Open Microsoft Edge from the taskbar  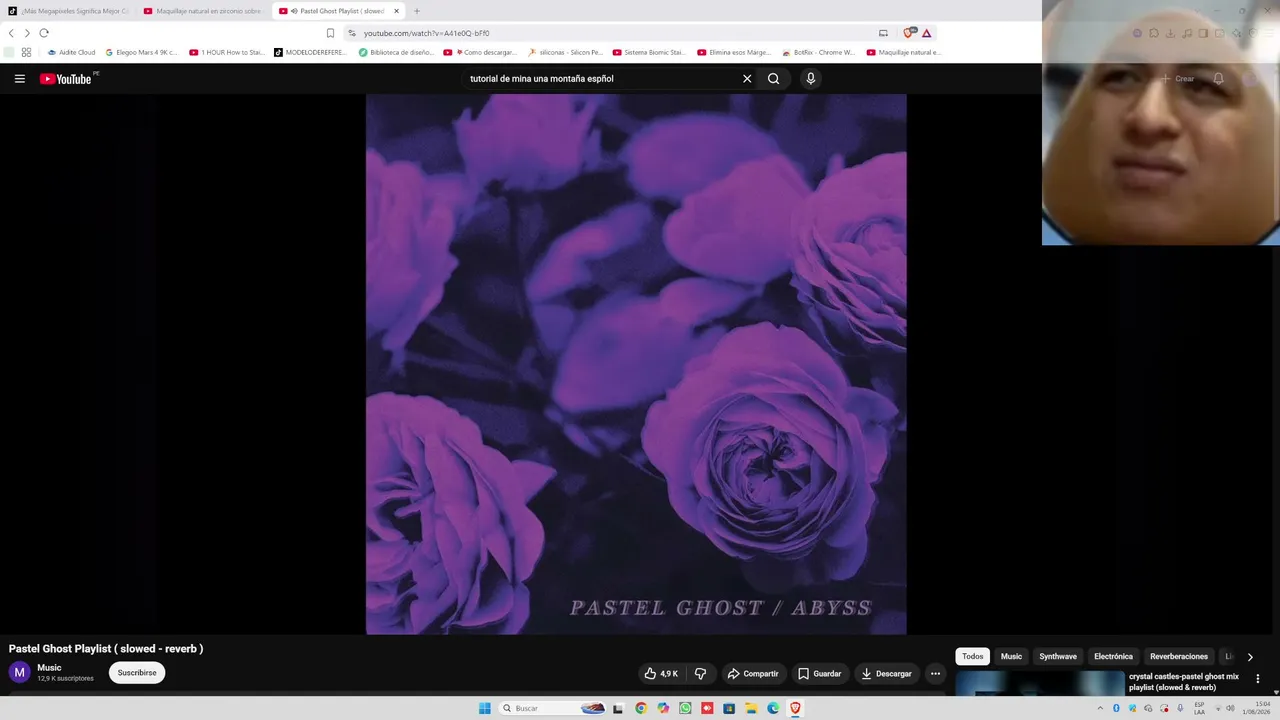pyautogui.click(x=773, y=708)
